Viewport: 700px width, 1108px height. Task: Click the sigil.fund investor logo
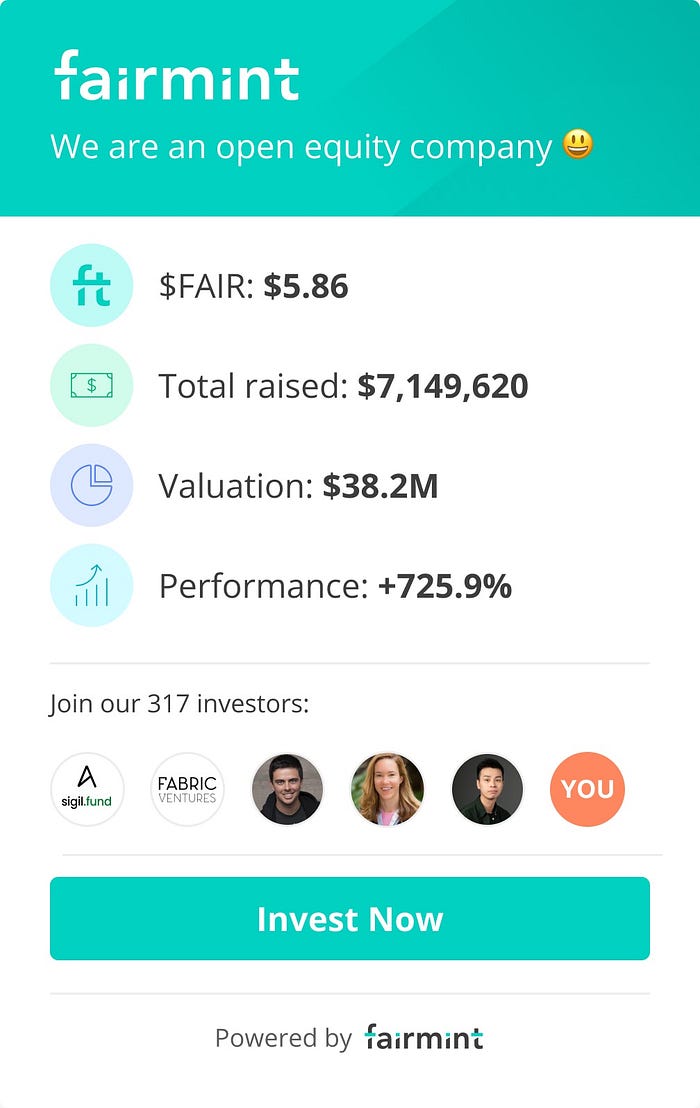click(87, 789)
